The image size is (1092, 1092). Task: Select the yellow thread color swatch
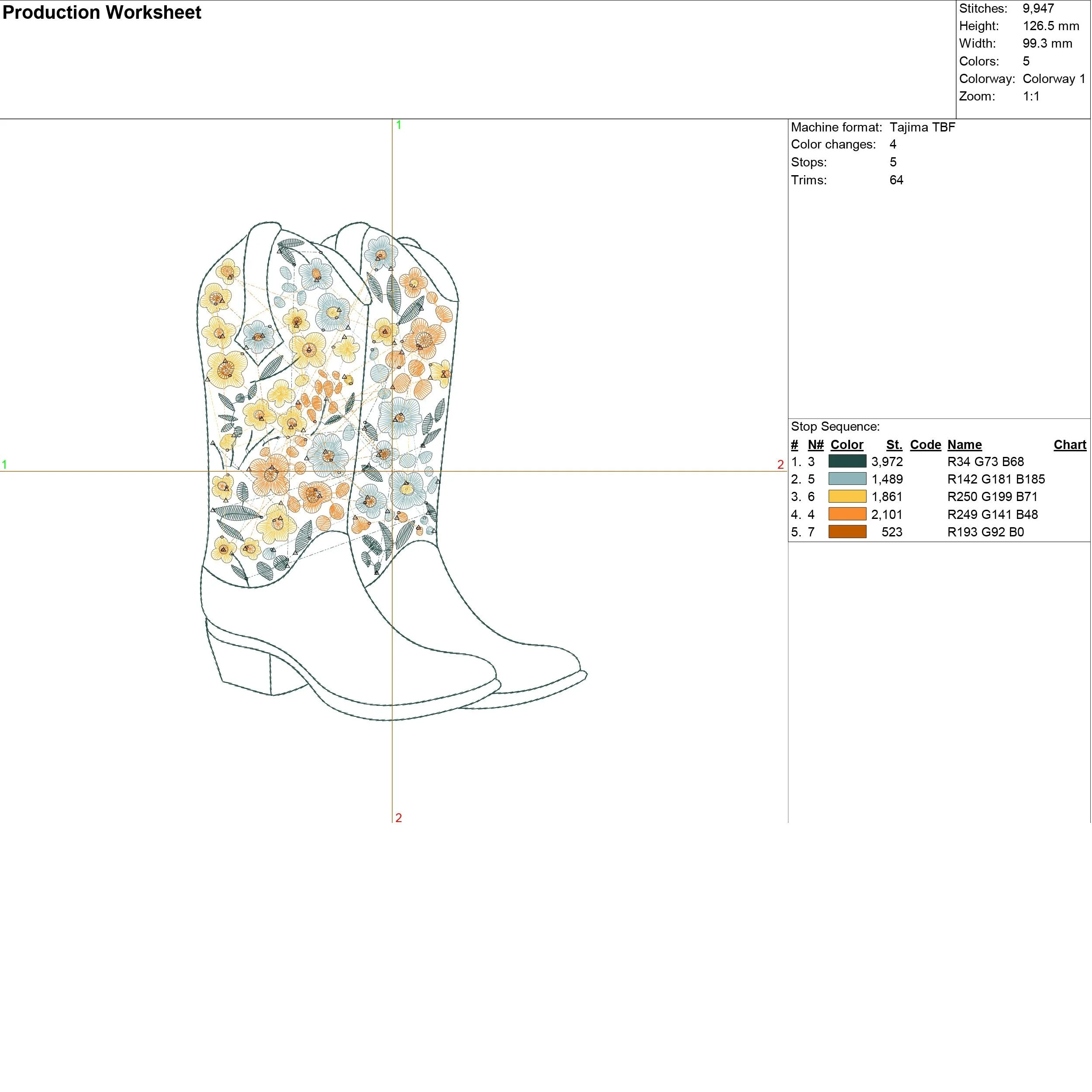click(x=847, y=496)
